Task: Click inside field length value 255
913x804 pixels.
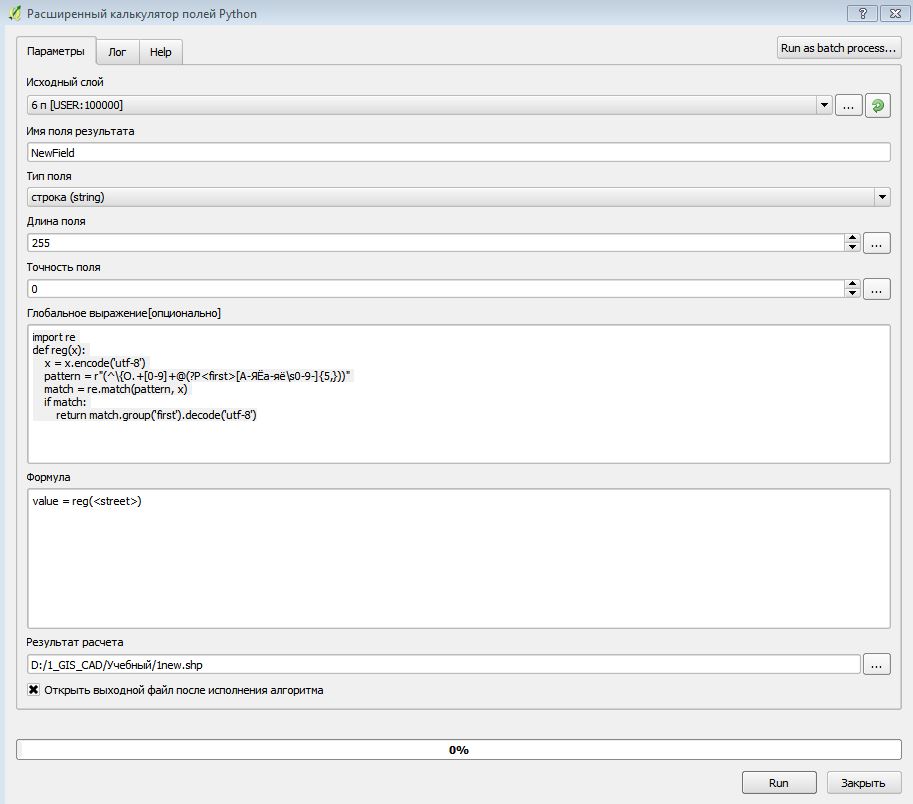Action: tap(436, 243)
